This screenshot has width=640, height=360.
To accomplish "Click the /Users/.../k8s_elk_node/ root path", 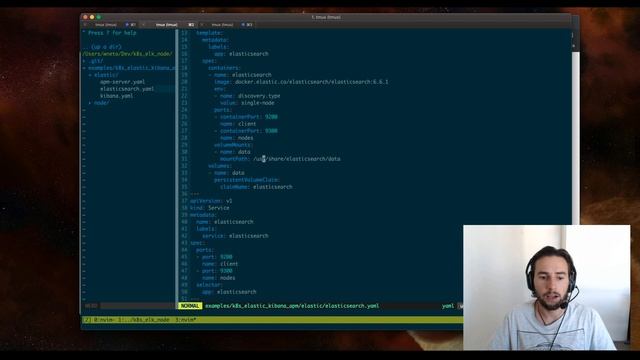I will click(127, 54).
